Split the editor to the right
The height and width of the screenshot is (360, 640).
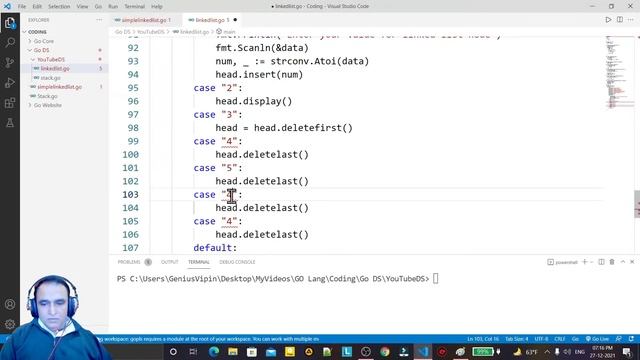pos(620,20)
